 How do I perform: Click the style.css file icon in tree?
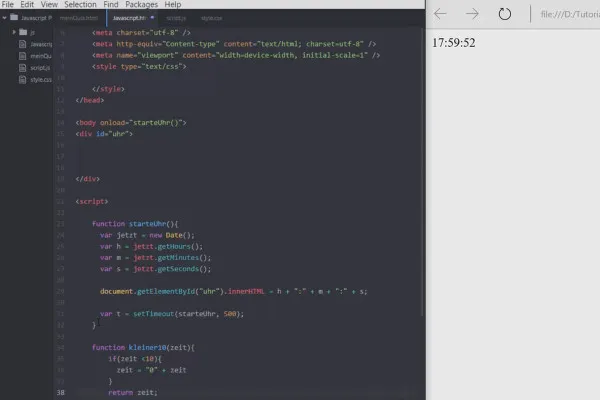pos(23,80)
